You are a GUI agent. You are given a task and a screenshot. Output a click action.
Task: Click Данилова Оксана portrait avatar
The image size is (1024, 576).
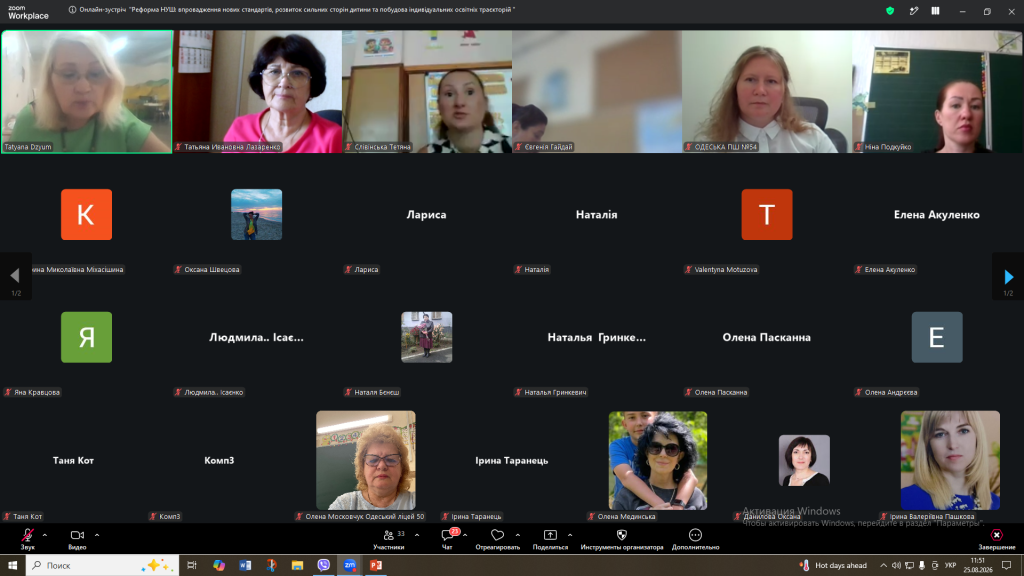pos(804,460)
